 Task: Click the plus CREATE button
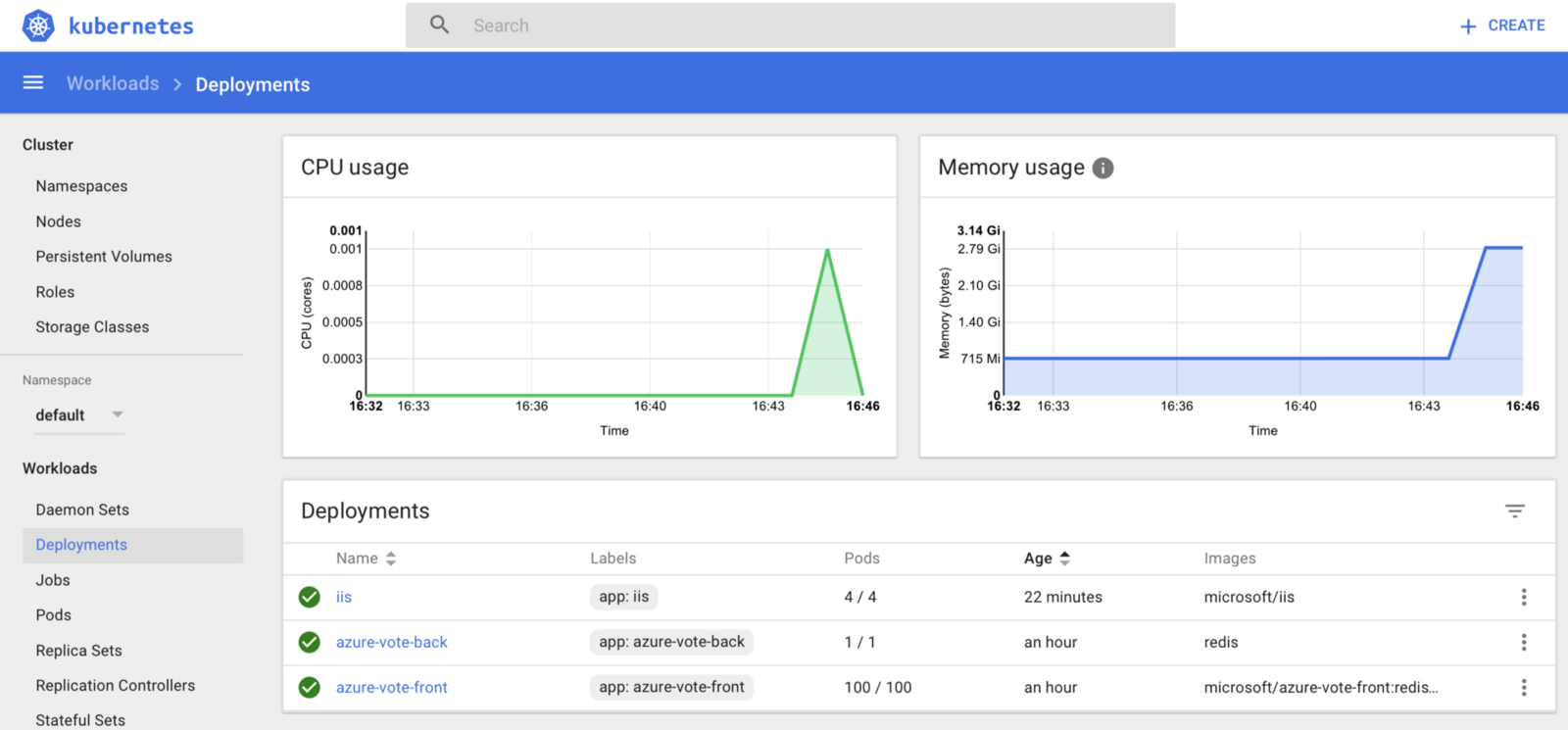click(1502, 25)
